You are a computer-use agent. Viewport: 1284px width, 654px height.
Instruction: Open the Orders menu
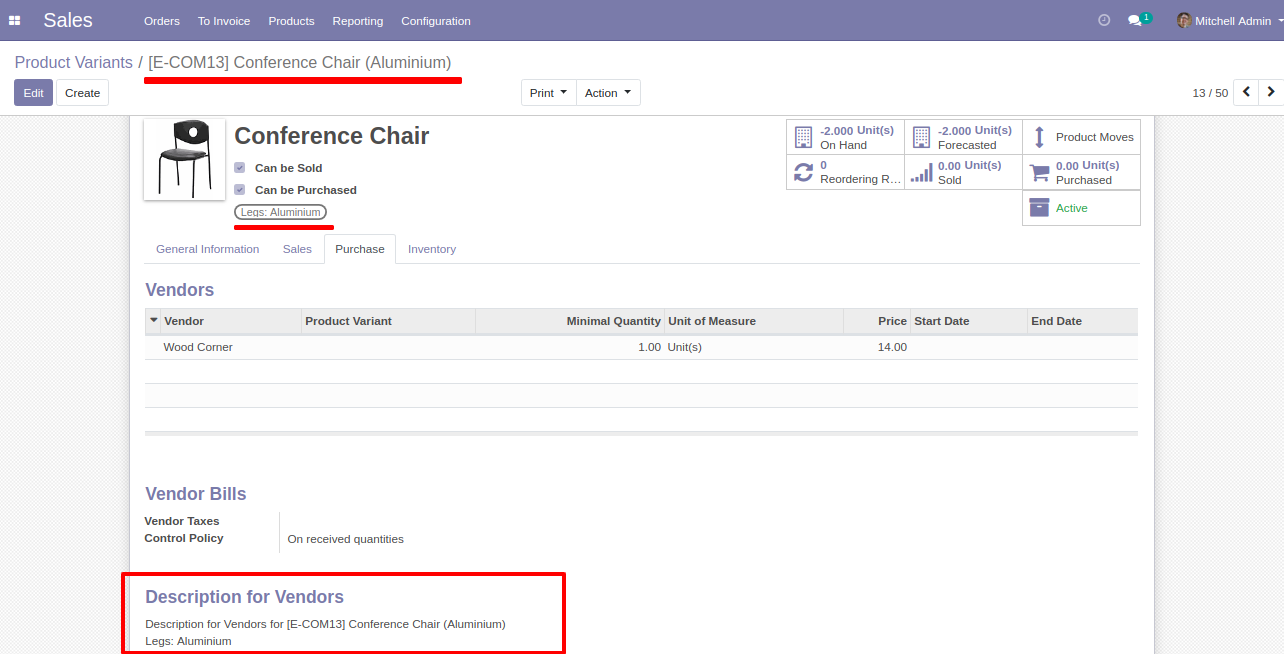click(x=162, y=21)
